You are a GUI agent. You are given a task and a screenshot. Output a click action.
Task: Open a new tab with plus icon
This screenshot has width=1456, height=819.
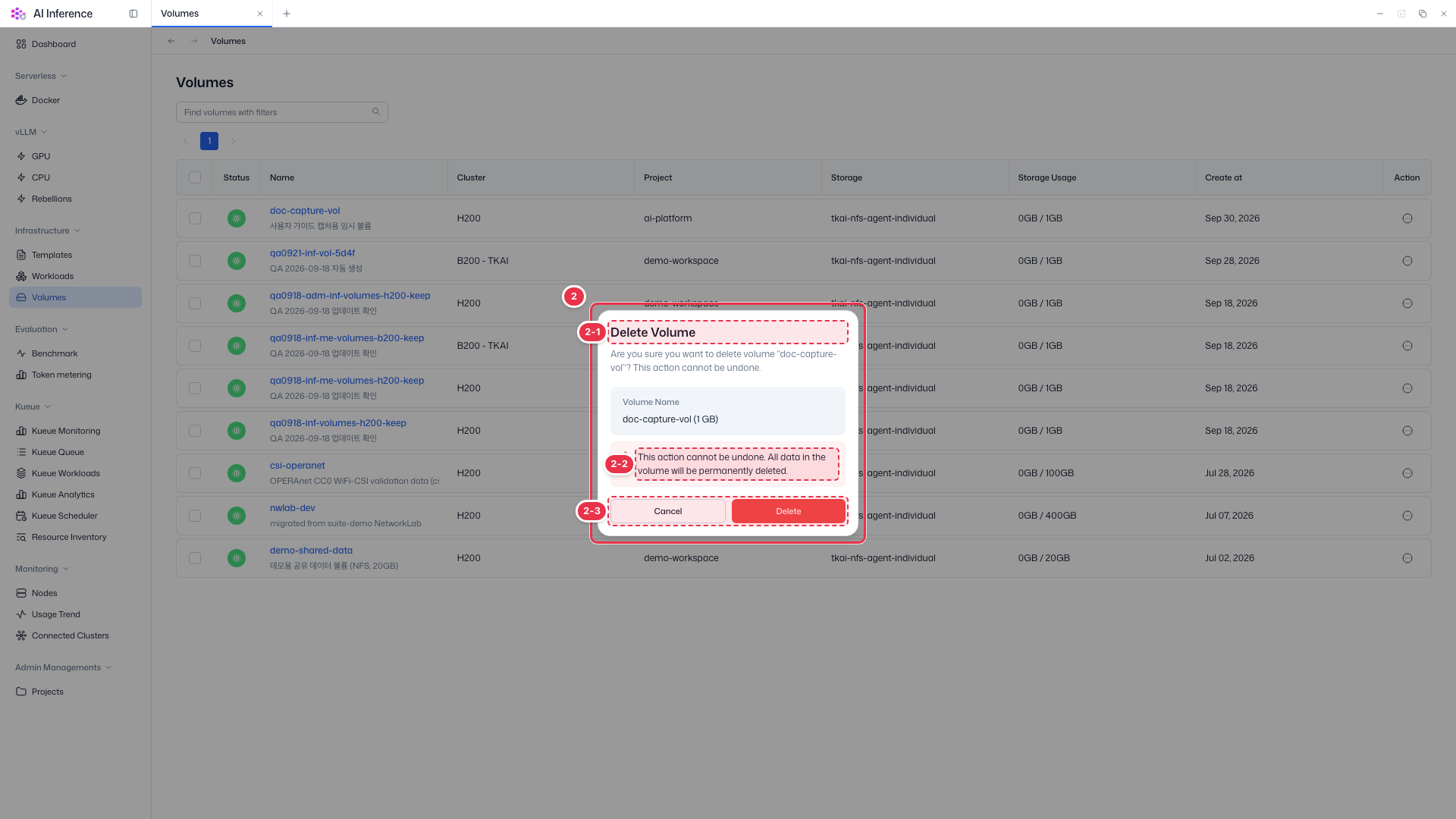287,14
